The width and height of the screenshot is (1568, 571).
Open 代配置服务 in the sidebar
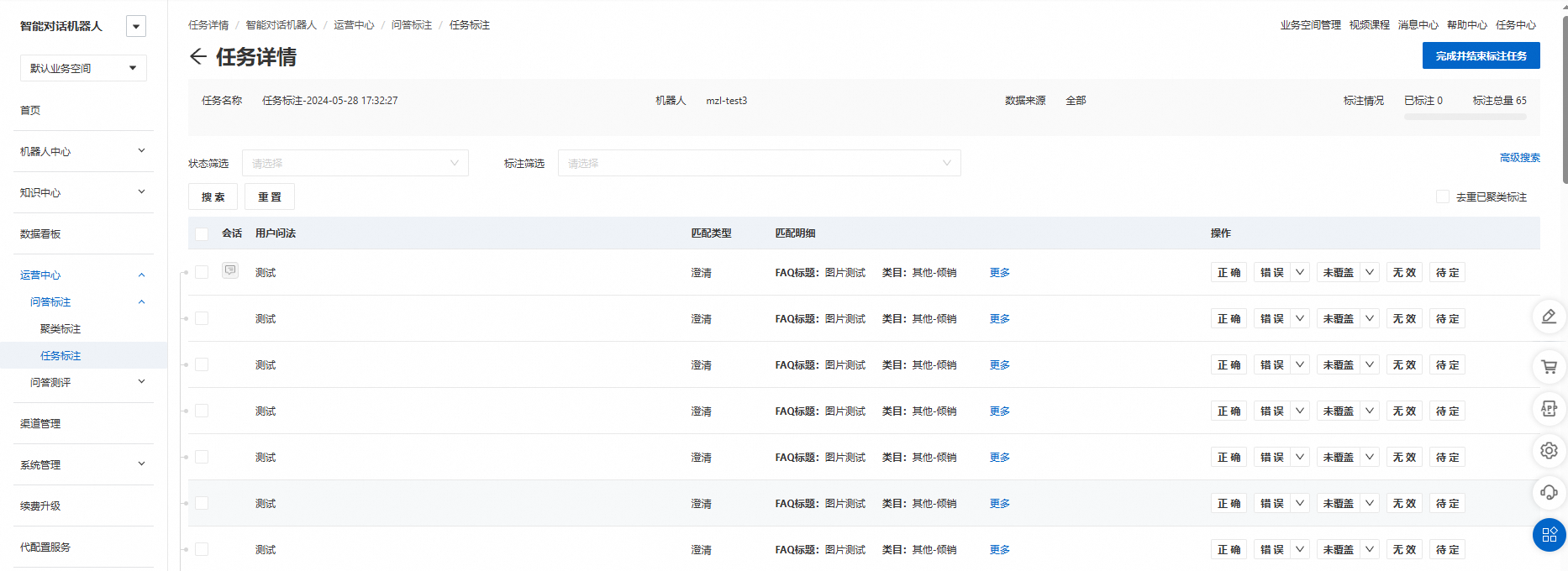click(45, 547)
